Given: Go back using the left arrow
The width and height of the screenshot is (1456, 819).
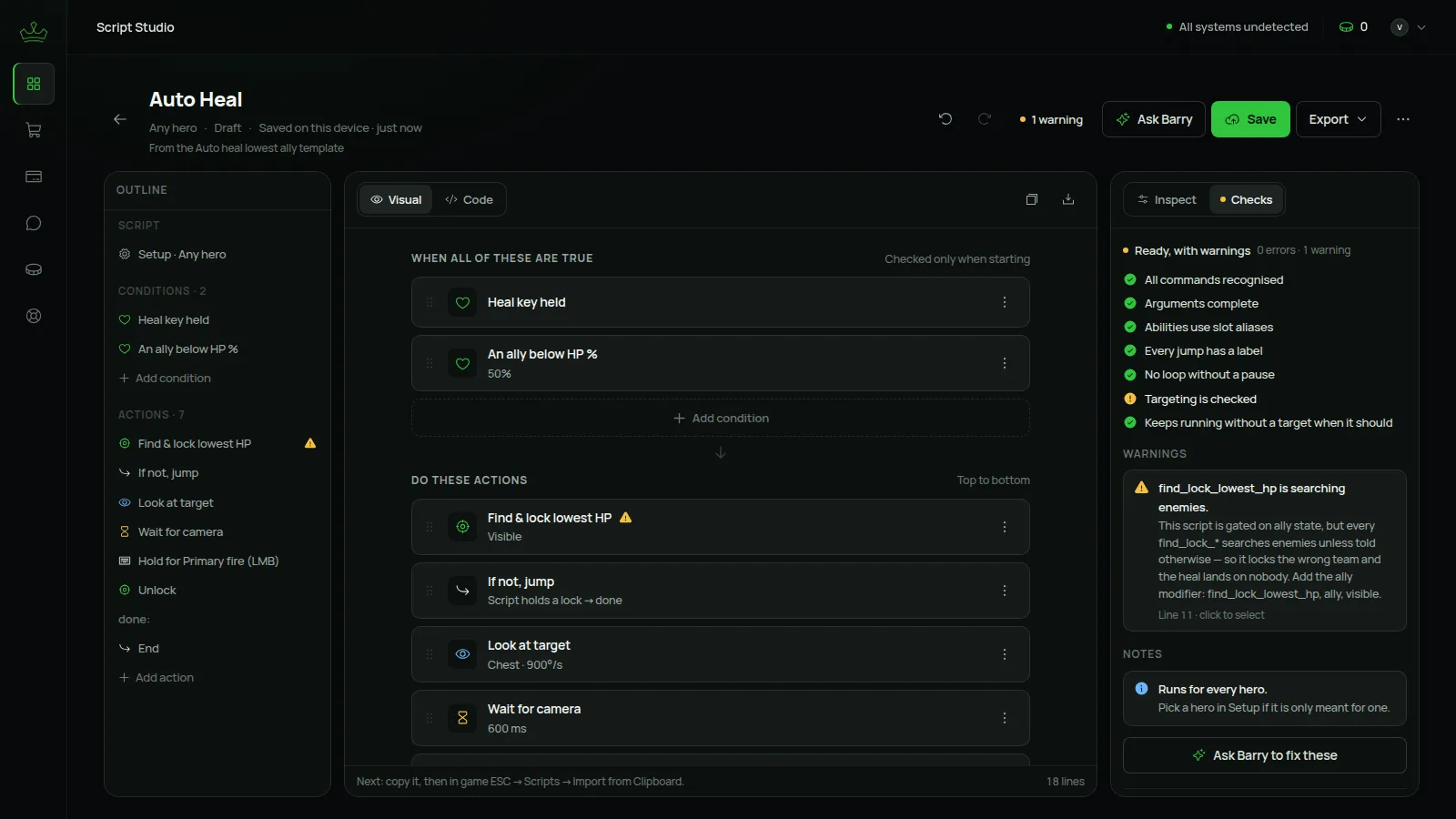Looking at the screenshot, I should 120,119.
